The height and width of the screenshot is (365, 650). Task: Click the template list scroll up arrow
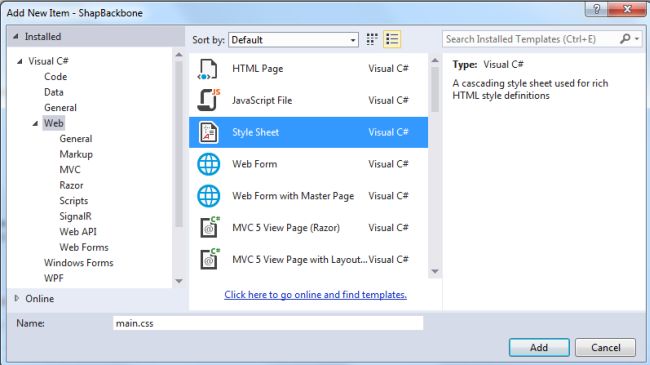[435, 61]
